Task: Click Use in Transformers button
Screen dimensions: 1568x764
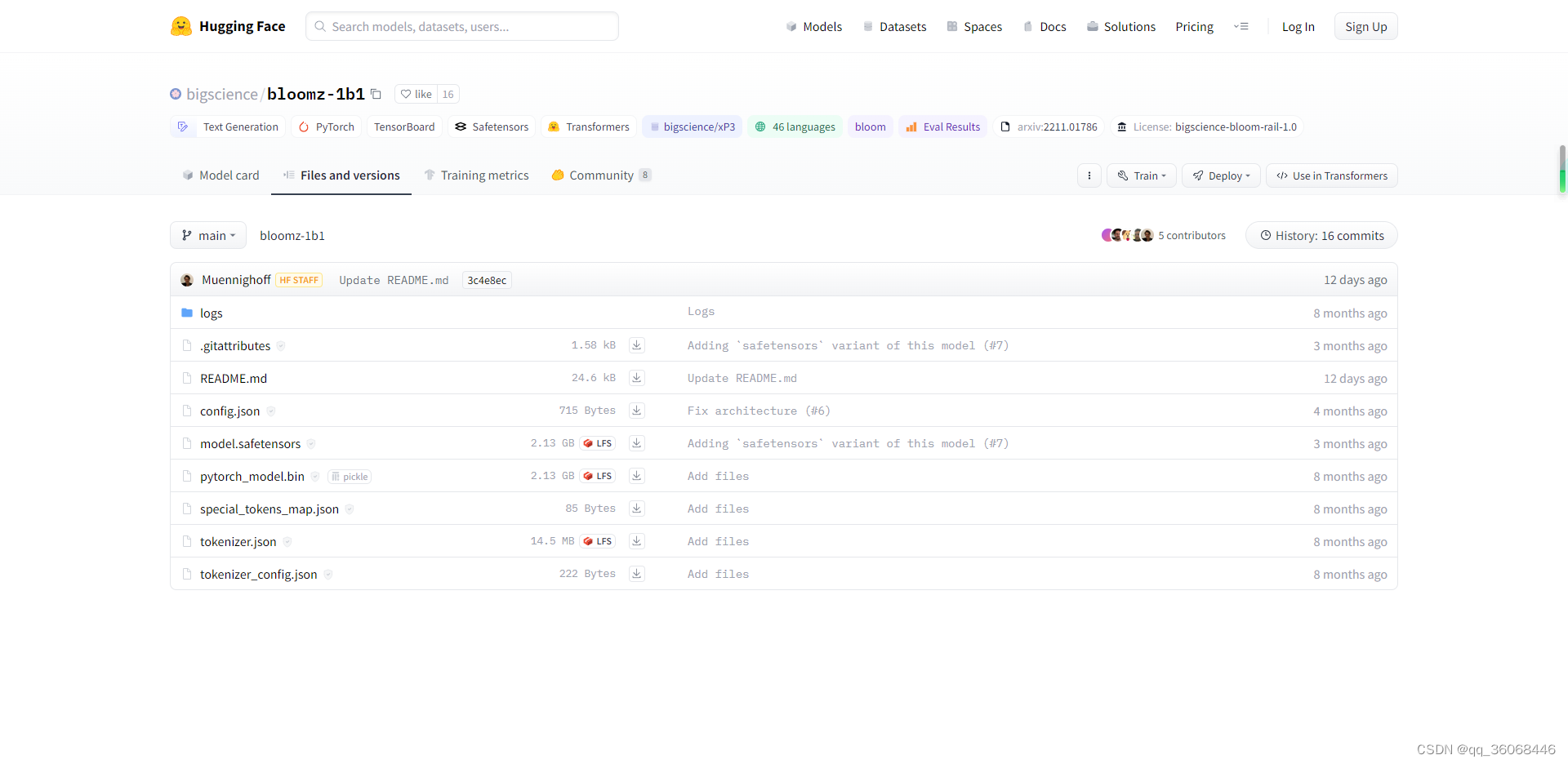Action: pyautogui.click(x=1332, y=175)
